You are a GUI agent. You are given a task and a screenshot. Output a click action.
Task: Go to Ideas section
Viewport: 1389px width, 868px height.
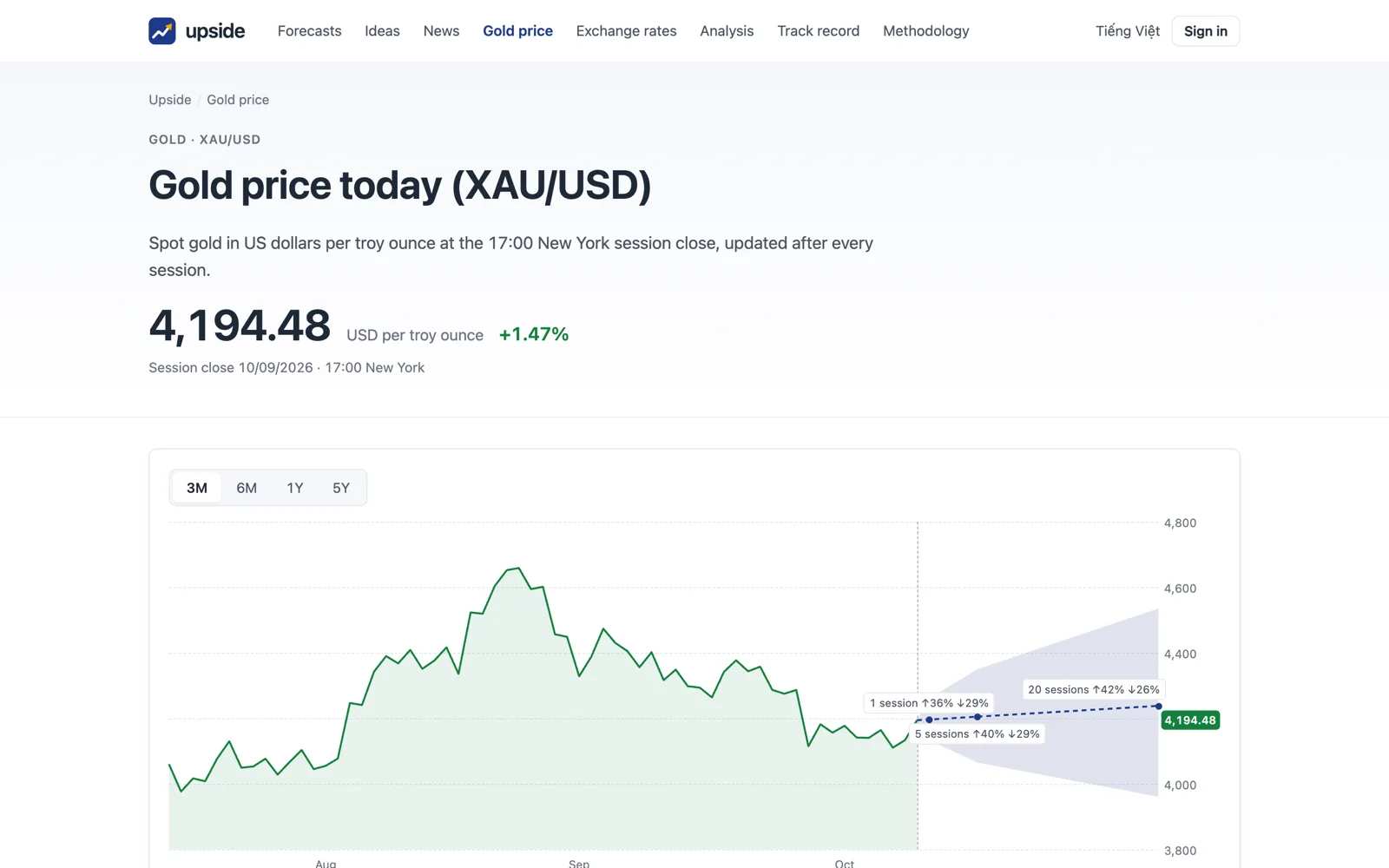click(382, 31)
